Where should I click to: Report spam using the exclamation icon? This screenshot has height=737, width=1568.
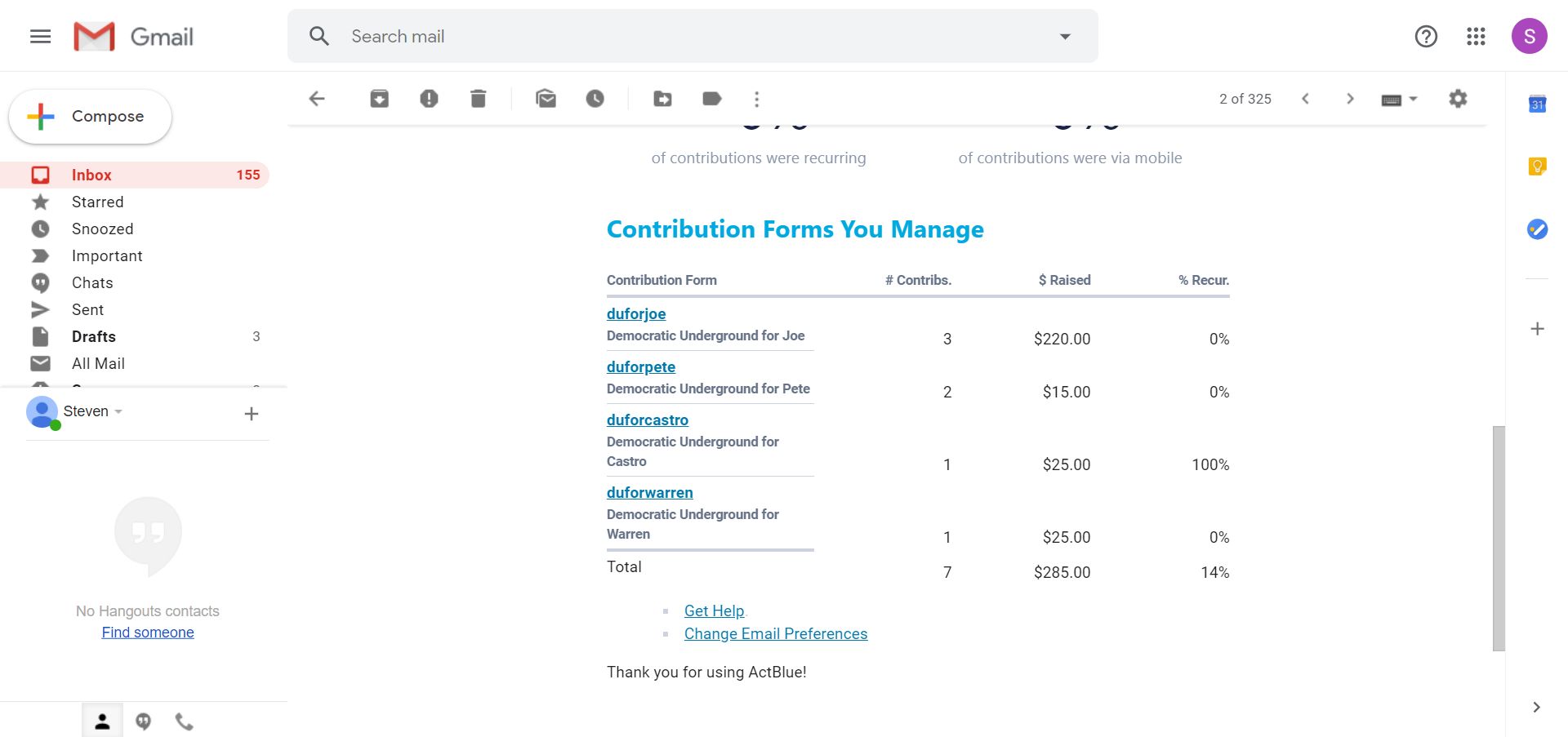[429, 99]
